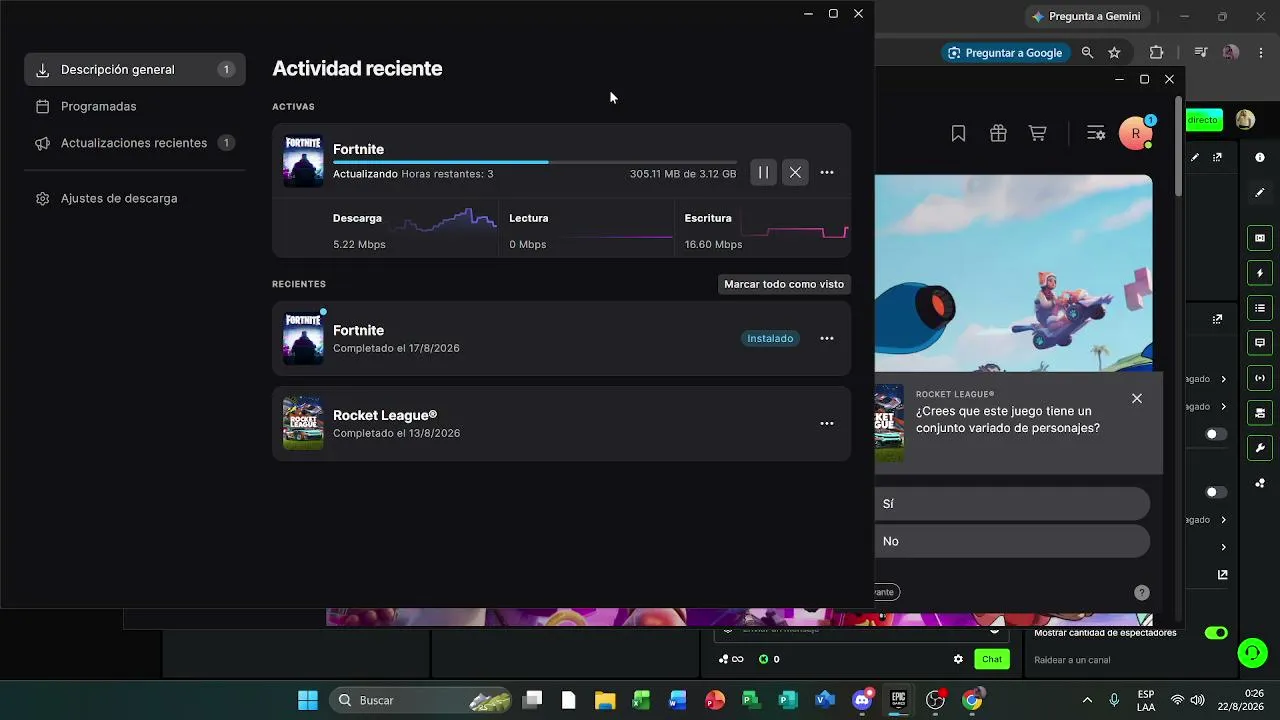Screen dimensions: 1280x720
Task: Send message with Chat button
Action: click(x=992, y=659)
